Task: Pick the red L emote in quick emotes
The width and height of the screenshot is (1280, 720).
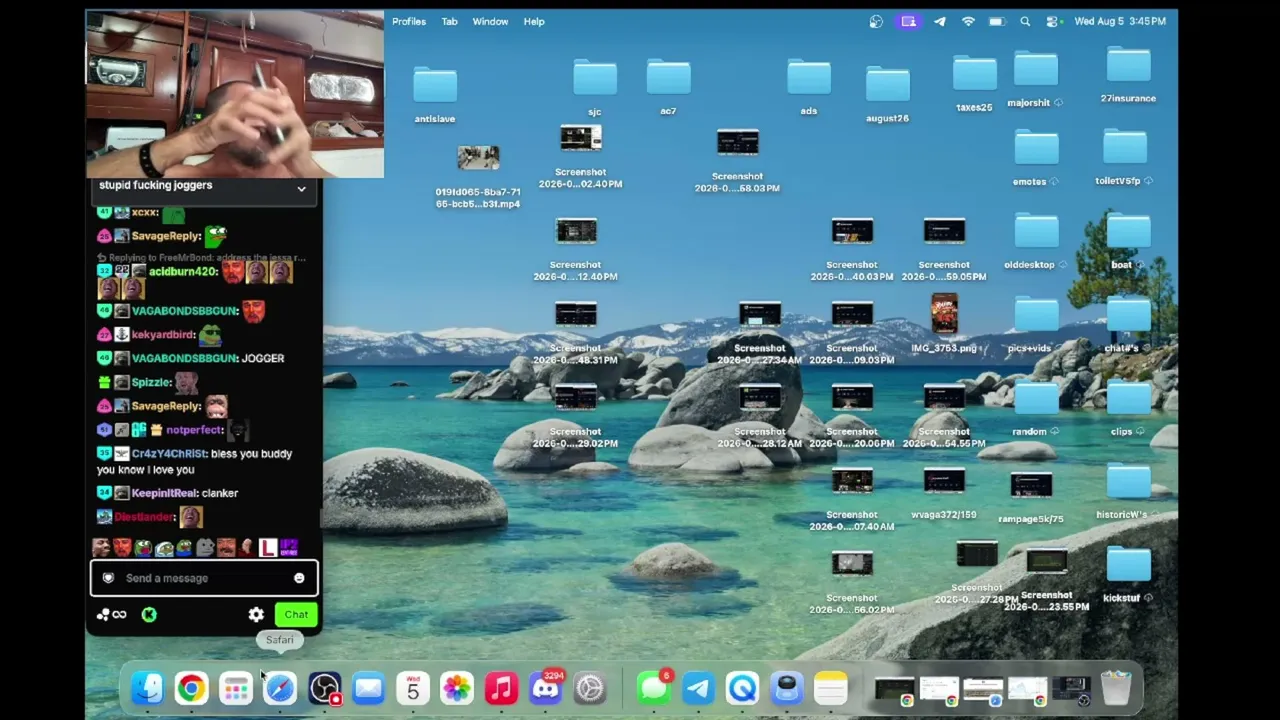Action: [x=267, y=547]
